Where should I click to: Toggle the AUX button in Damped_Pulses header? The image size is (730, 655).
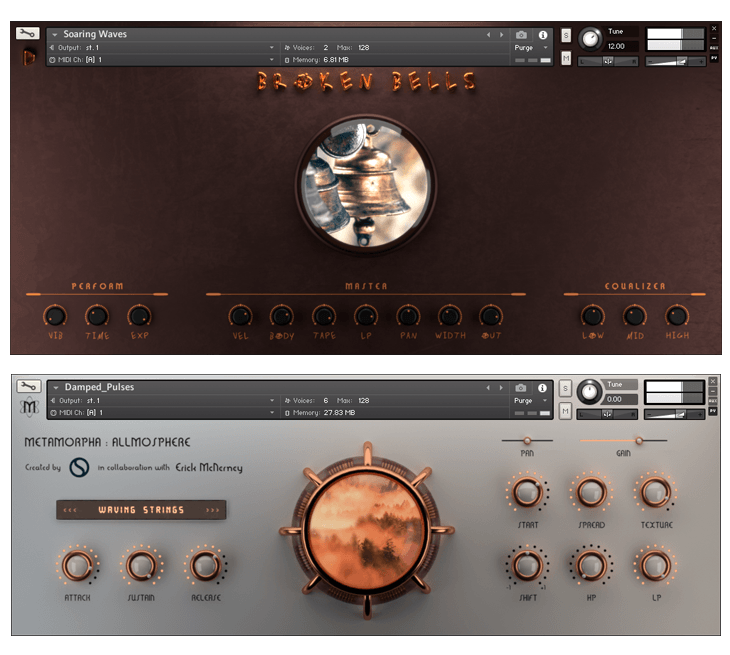[x=713, y=401]
